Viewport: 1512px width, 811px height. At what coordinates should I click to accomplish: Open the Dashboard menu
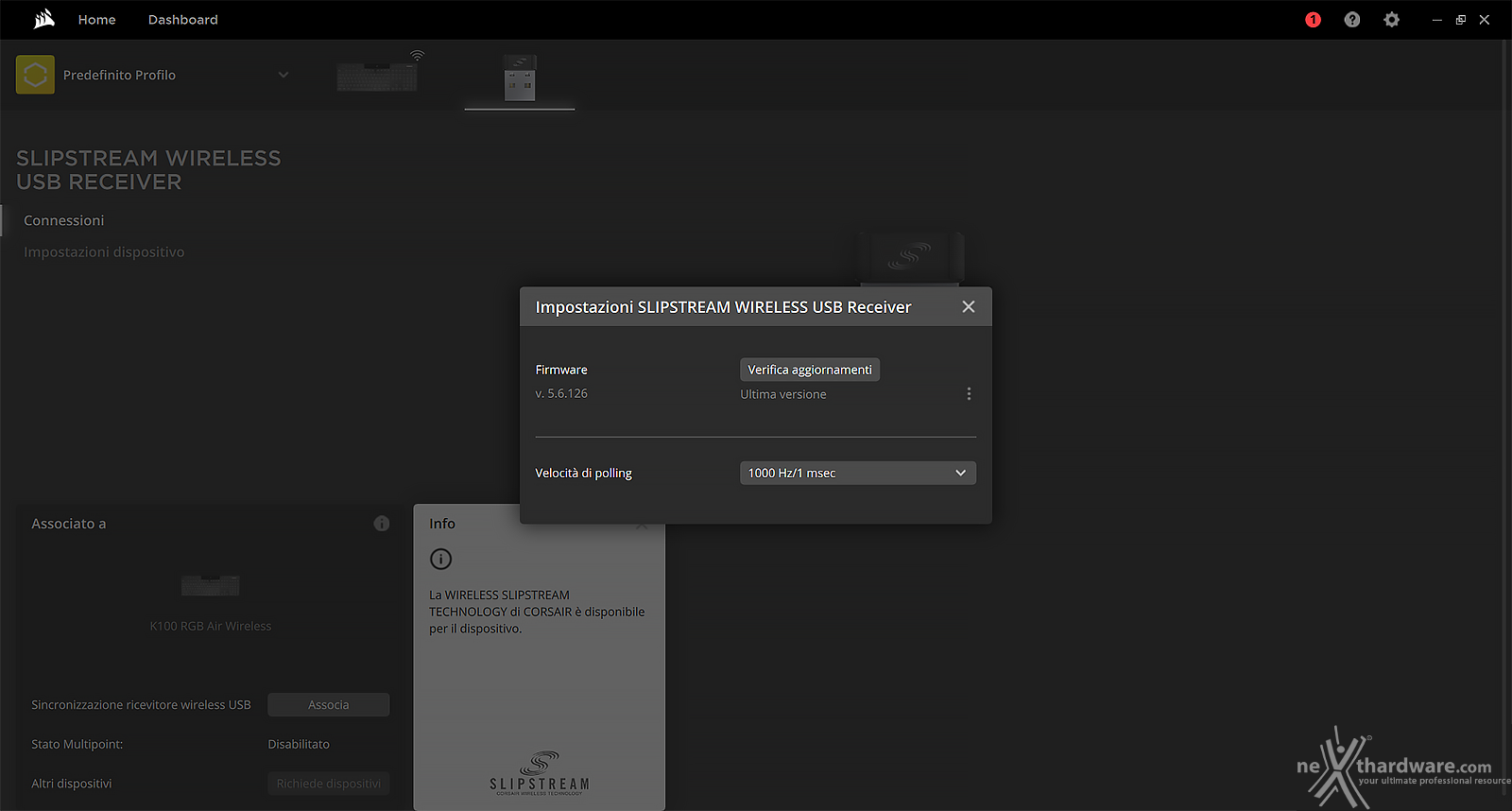(183, 20)
